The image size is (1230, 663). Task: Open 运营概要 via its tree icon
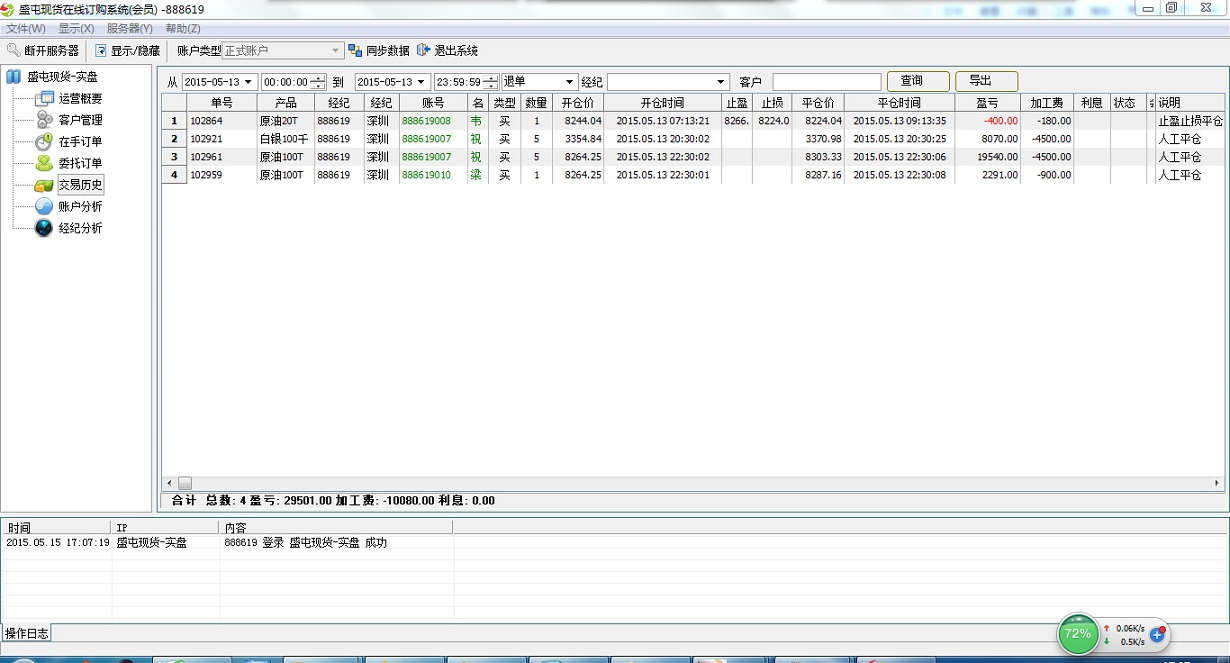click(x=44, y=98)
